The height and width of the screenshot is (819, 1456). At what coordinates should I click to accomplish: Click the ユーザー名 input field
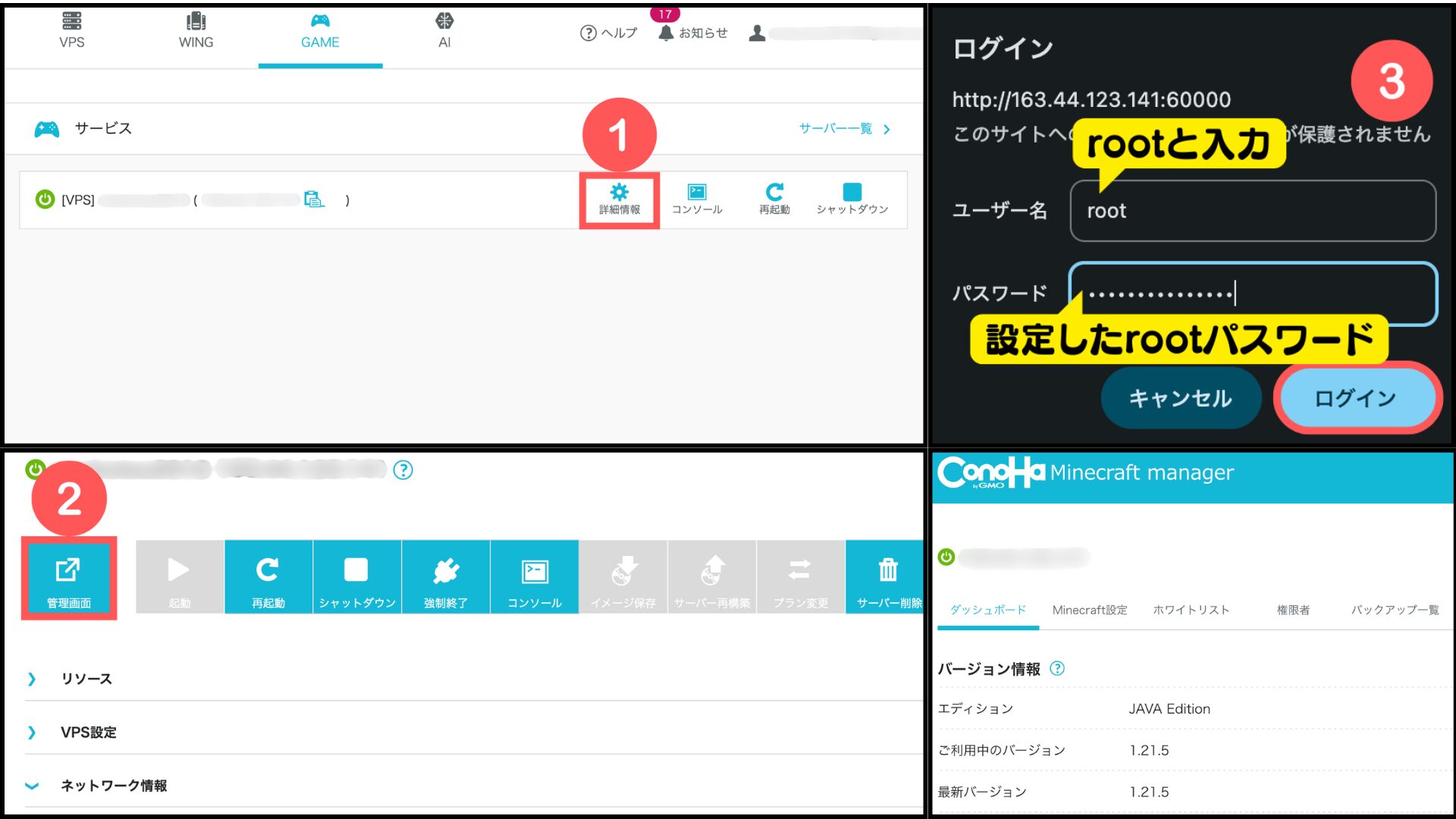coord(1253,211)
